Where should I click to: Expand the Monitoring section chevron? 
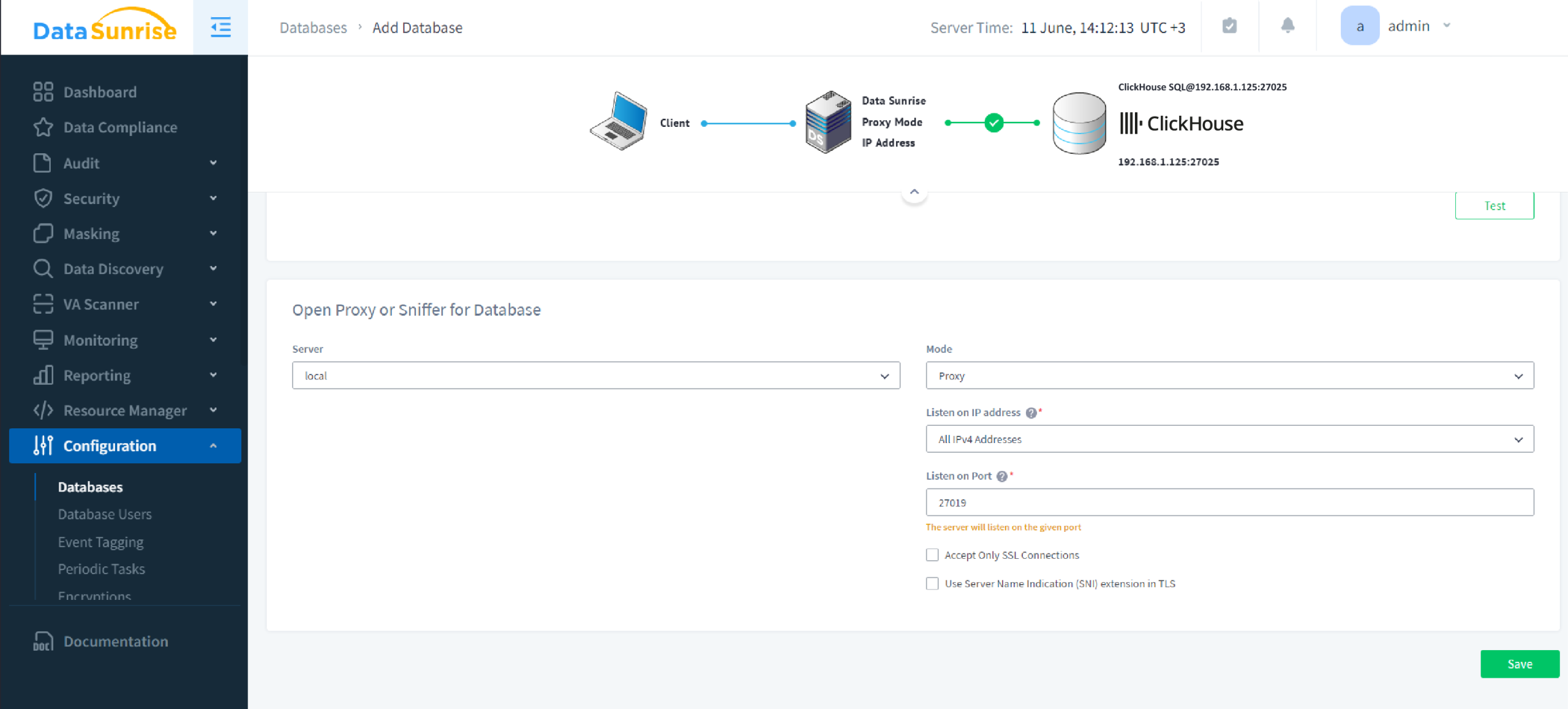click(213, 339)
